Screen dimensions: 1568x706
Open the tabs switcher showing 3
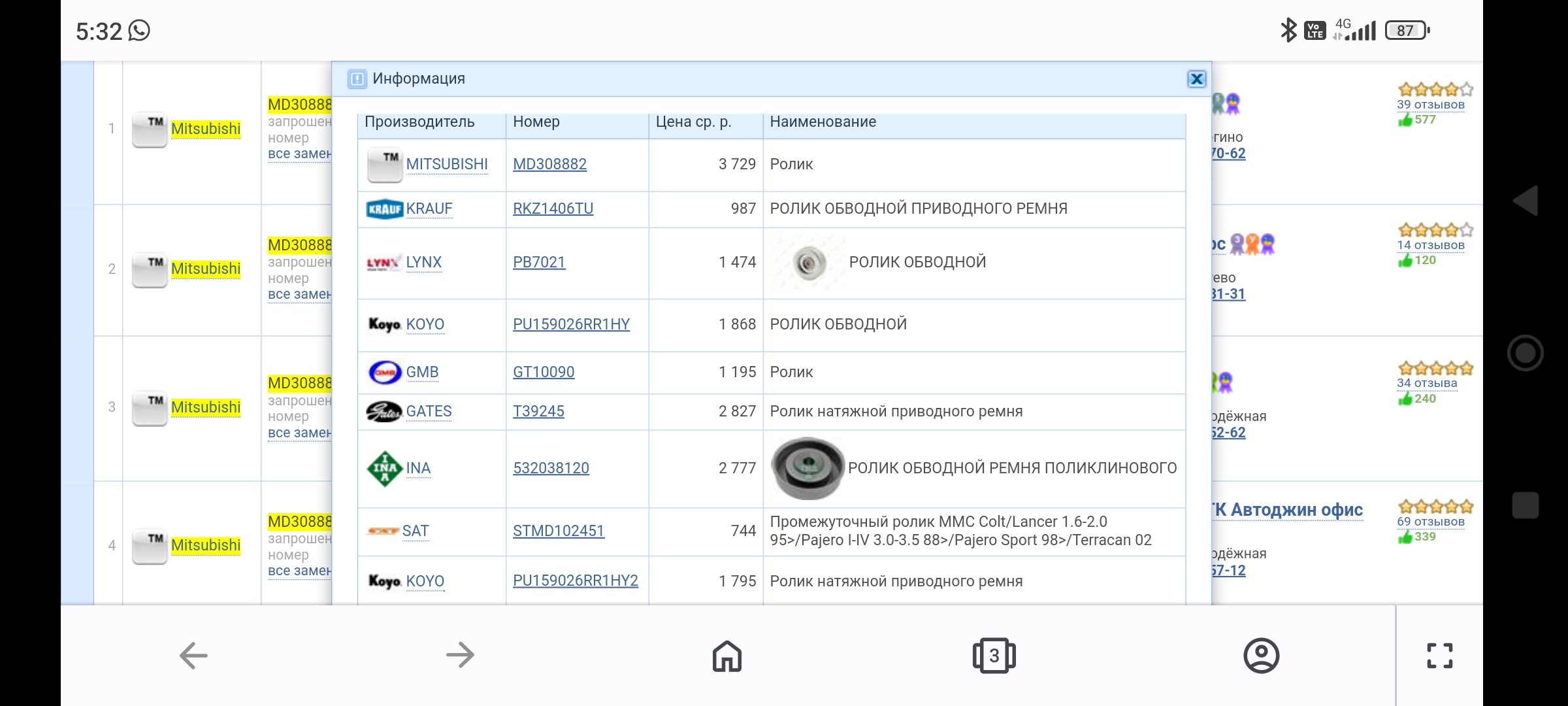coord(994,655)
